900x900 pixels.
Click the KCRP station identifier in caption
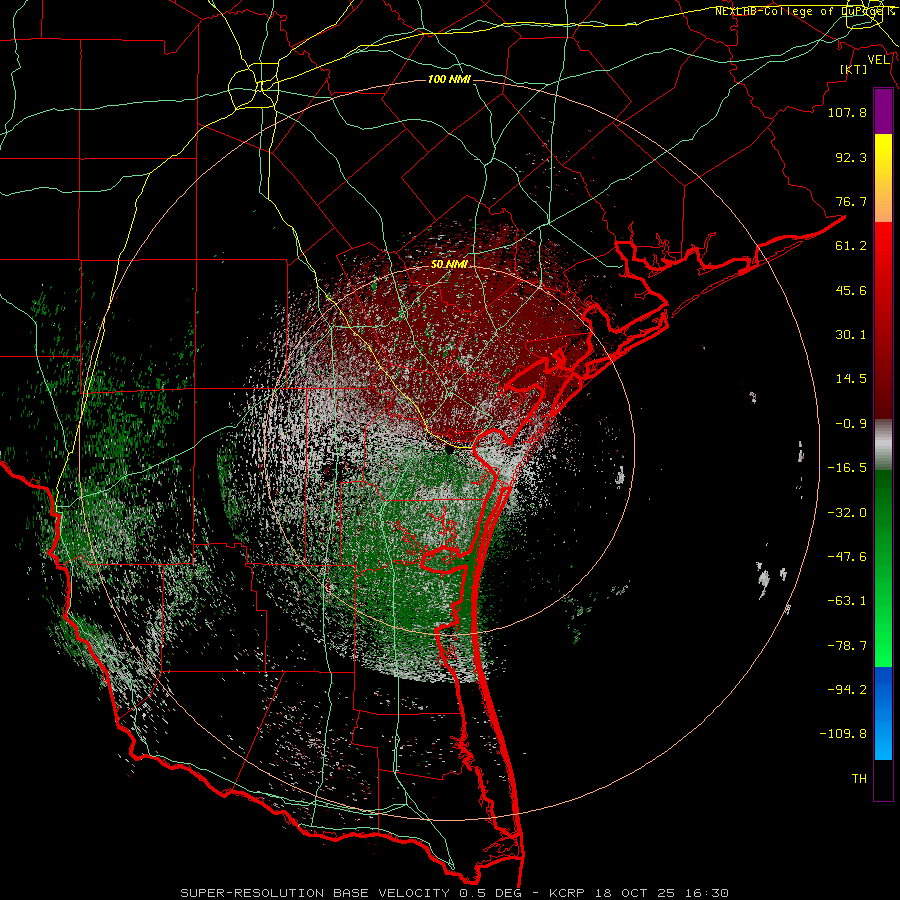pos(568,893)
